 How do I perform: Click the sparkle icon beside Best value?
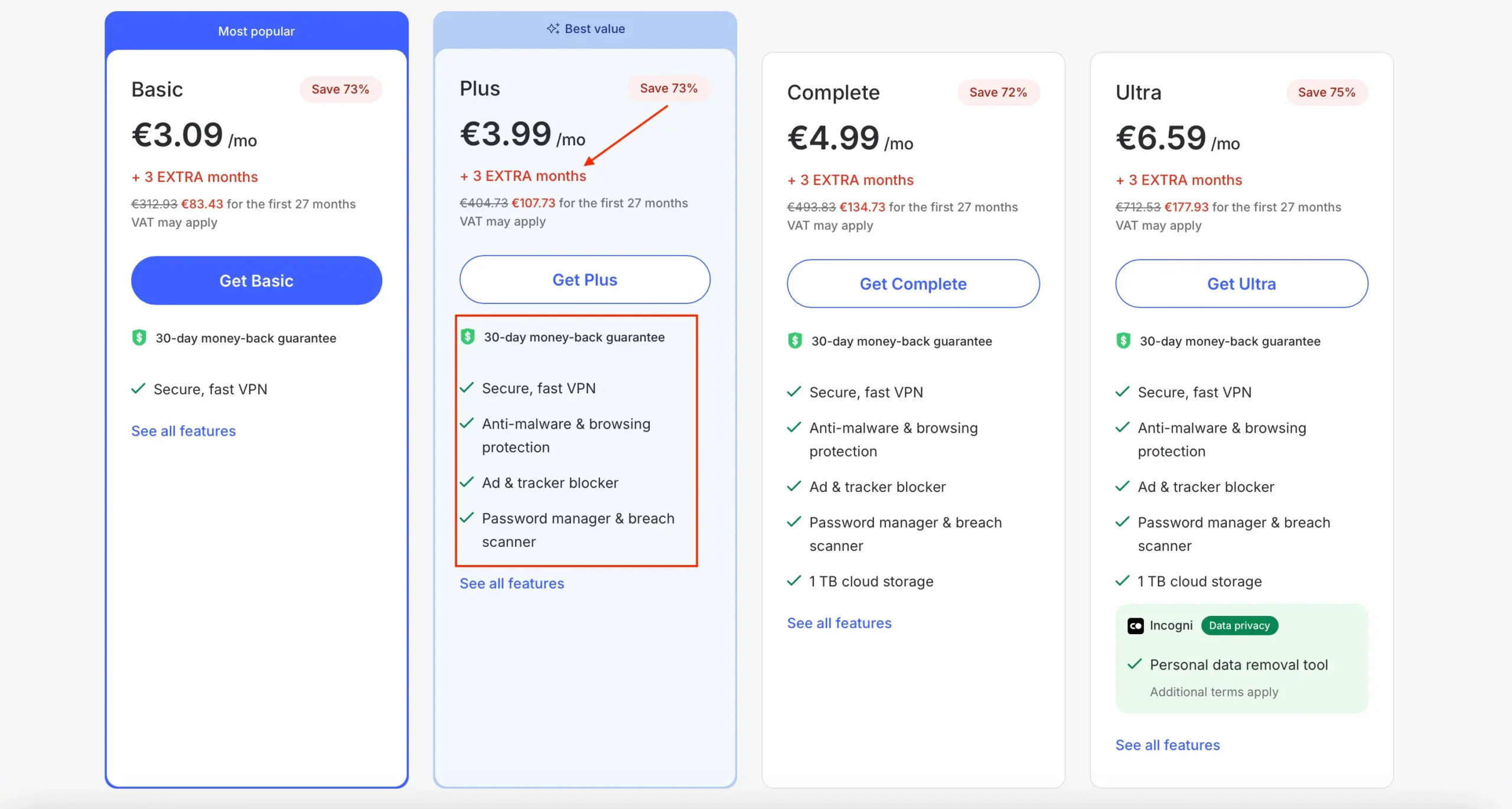[553, 28]
